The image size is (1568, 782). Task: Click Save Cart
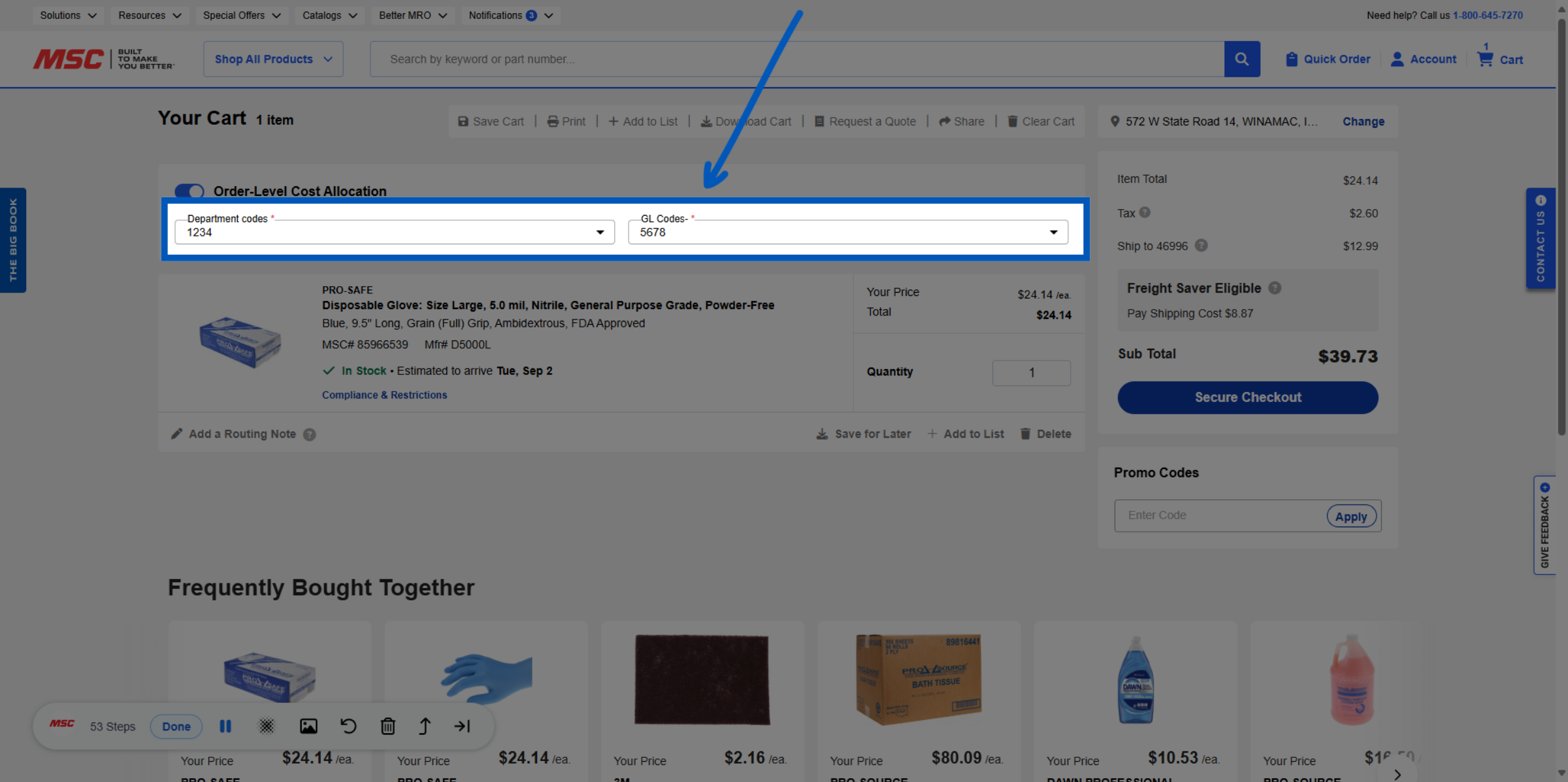pyautogui.click(x=491, y=122)
